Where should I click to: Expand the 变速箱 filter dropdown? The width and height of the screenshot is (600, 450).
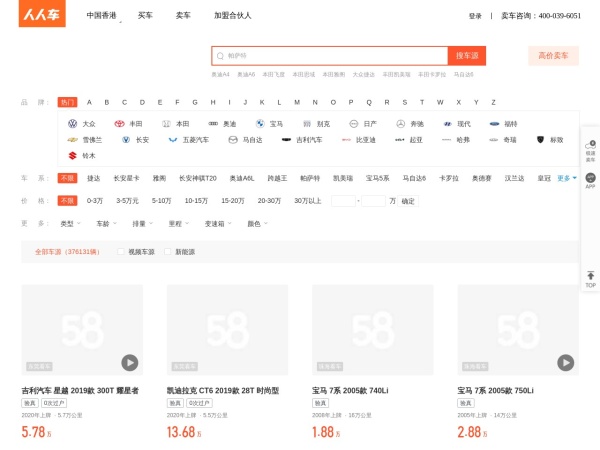218,223
